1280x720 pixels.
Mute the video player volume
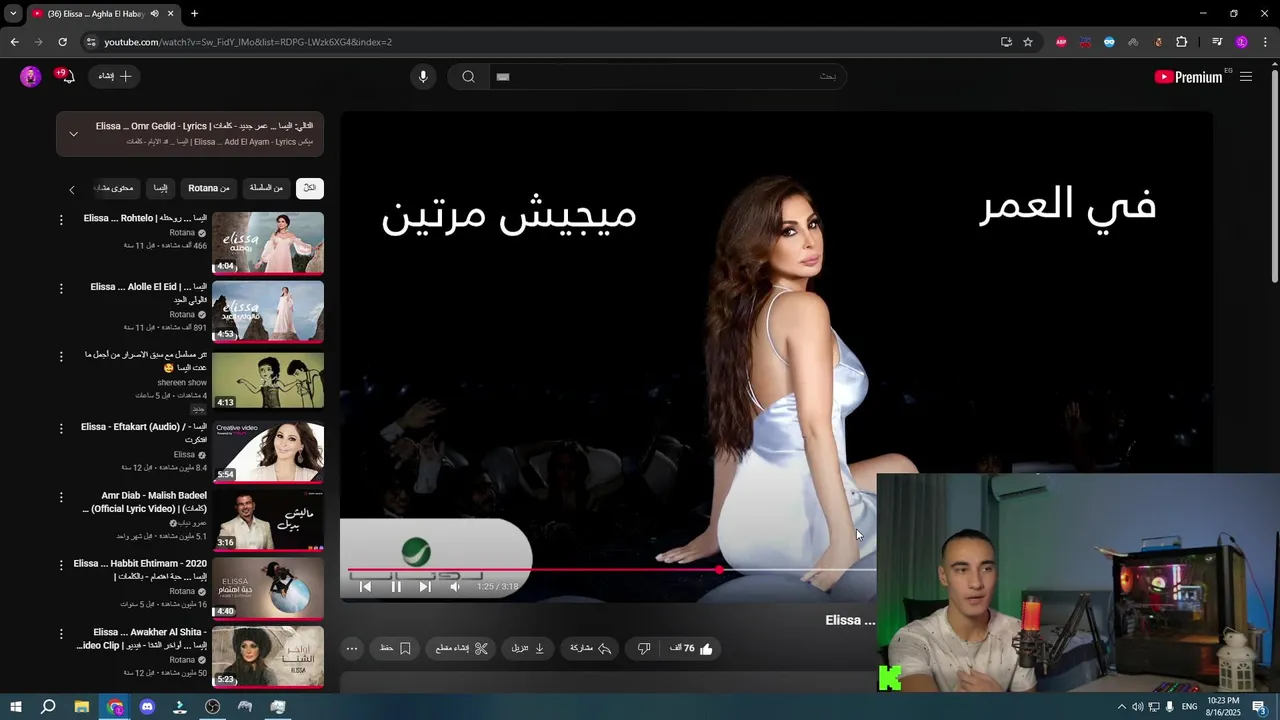pos(455,587)
